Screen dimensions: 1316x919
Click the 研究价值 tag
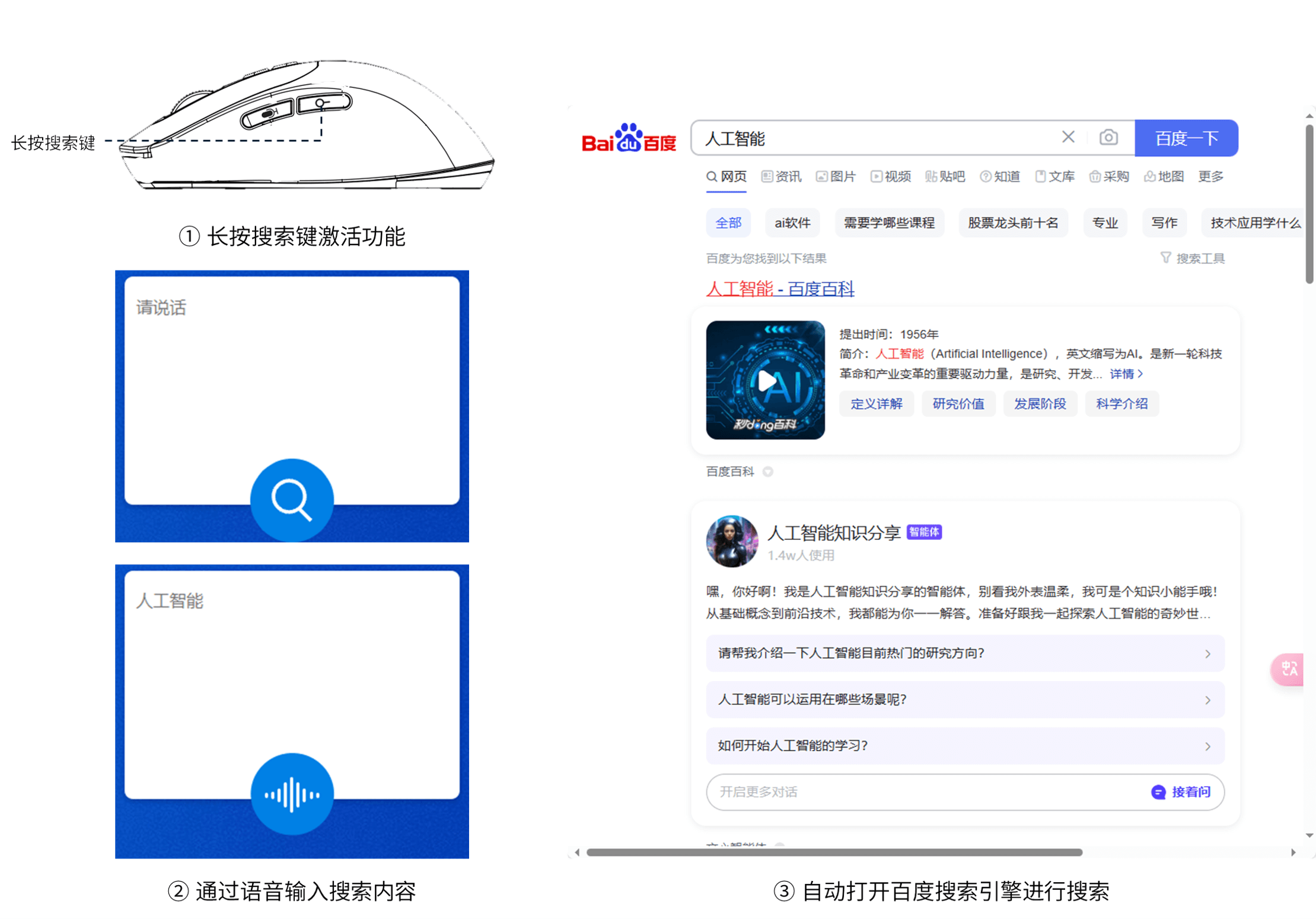click(958, 404)
